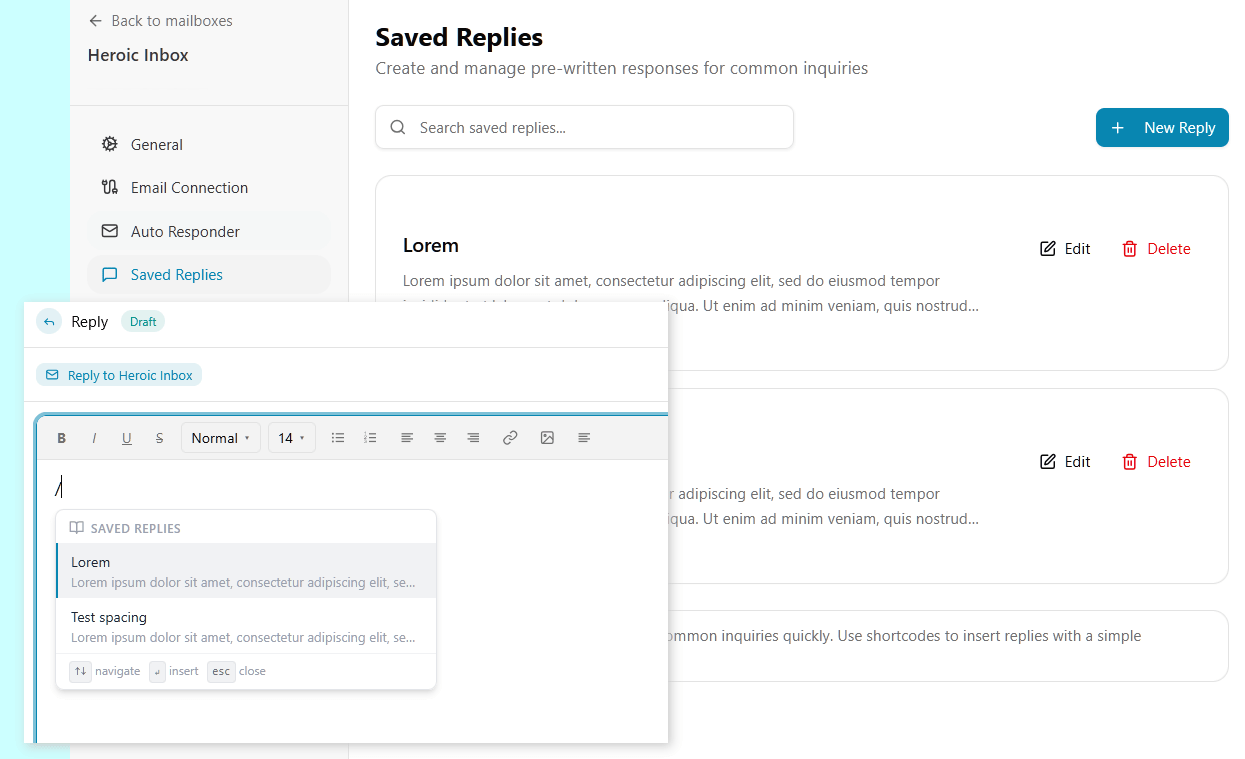Click the New Reply button
The width and height of the screenshot is (1245, 759).
coord(1162,127)
